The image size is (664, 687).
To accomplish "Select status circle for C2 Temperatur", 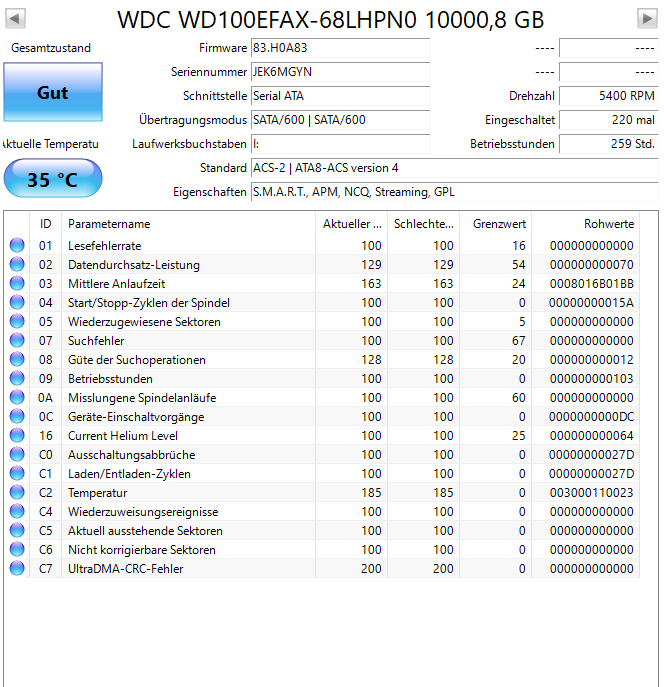I will [17, 492].
